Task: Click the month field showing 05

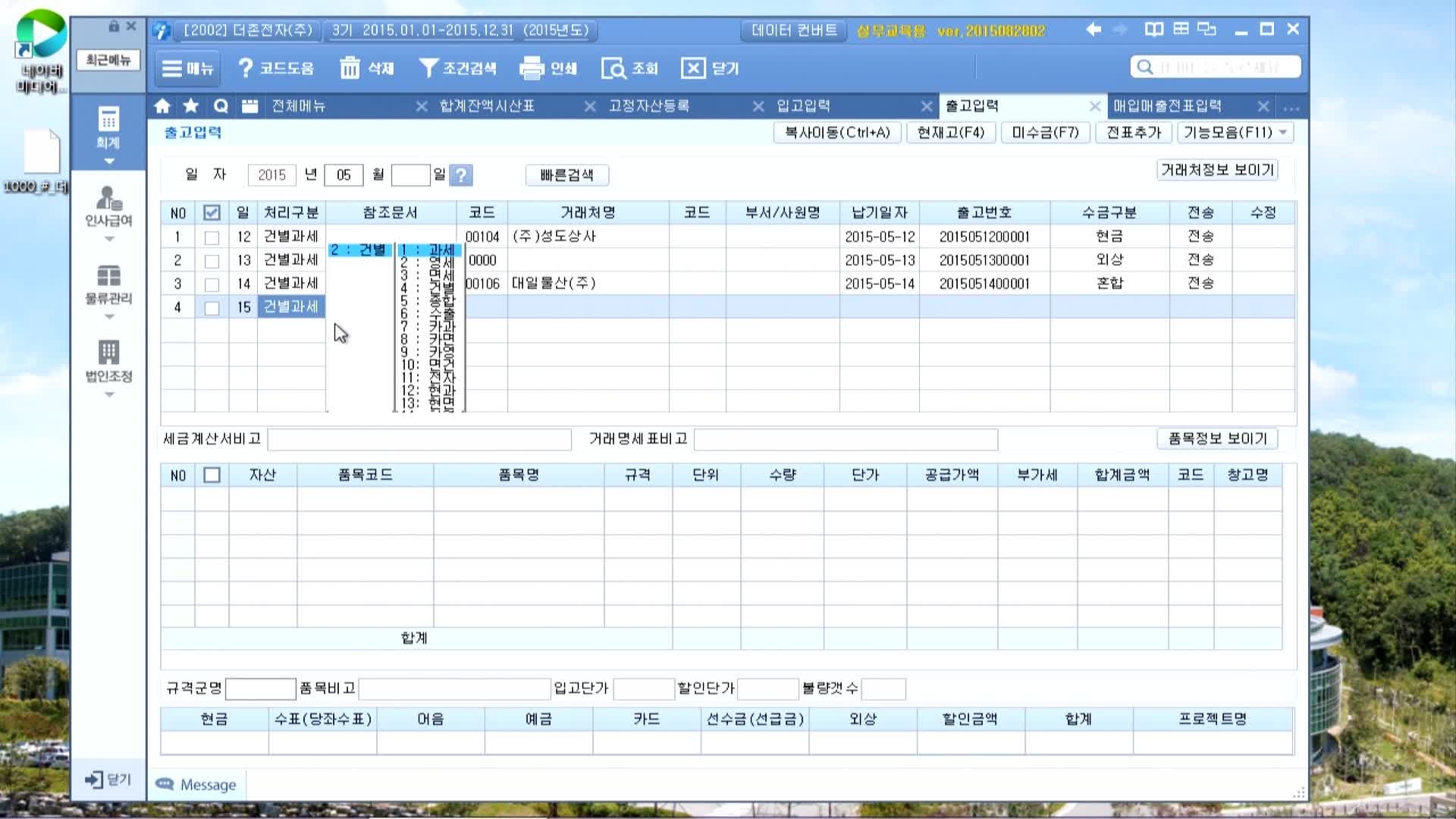Action: tap(344, 175)
